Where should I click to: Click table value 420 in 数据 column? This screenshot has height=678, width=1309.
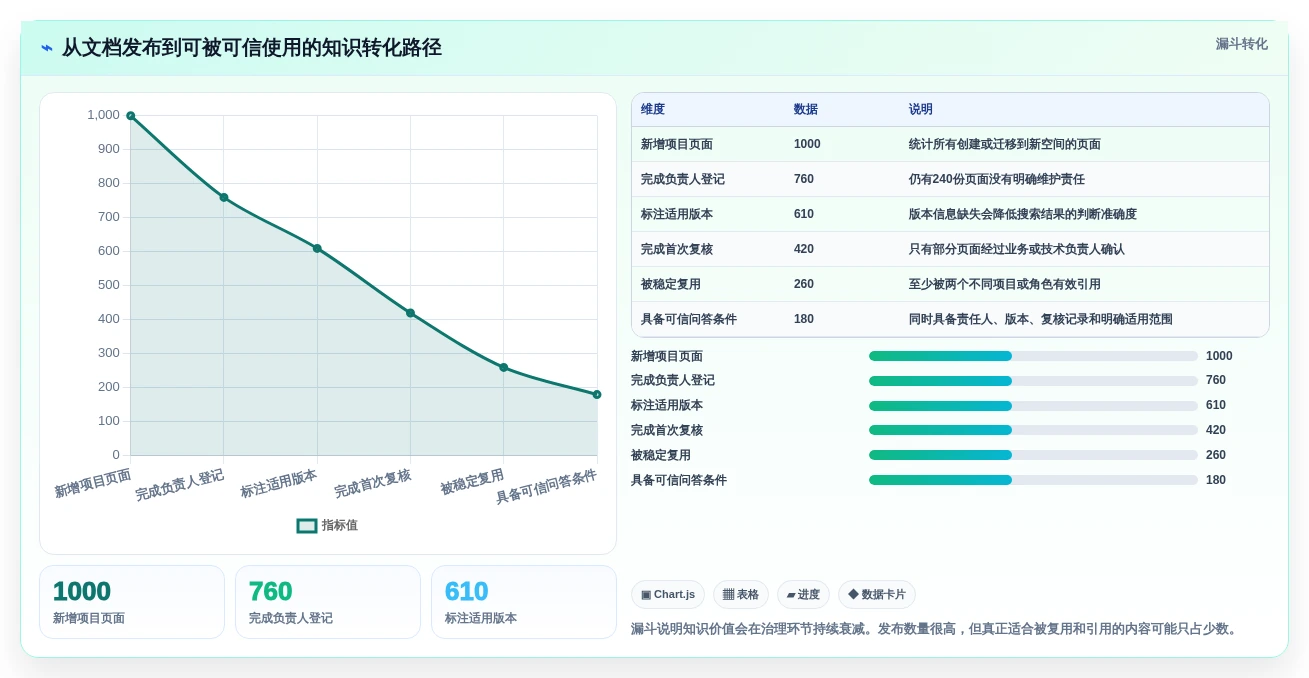[804, 249]
